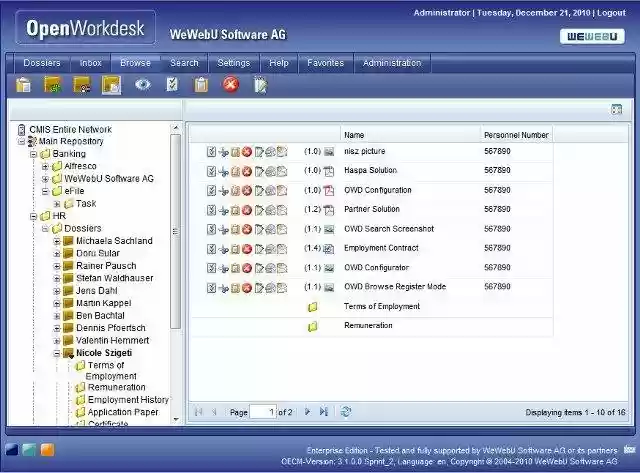Click the tree panel scroll-down arrow

(176, 419)
